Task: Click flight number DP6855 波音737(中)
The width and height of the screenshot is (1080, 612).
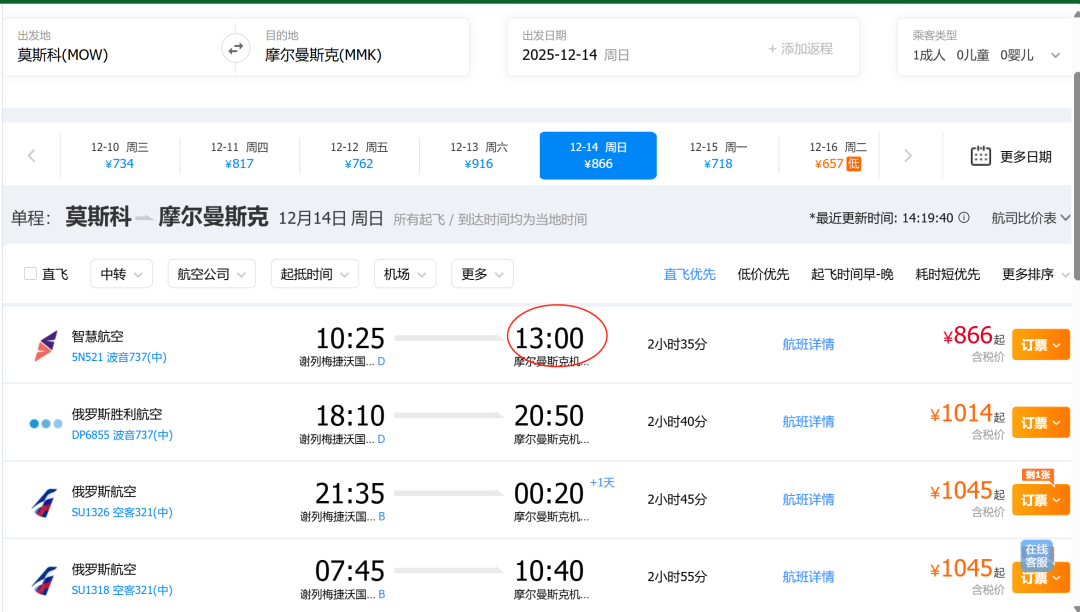Action: tap(122, 435)
